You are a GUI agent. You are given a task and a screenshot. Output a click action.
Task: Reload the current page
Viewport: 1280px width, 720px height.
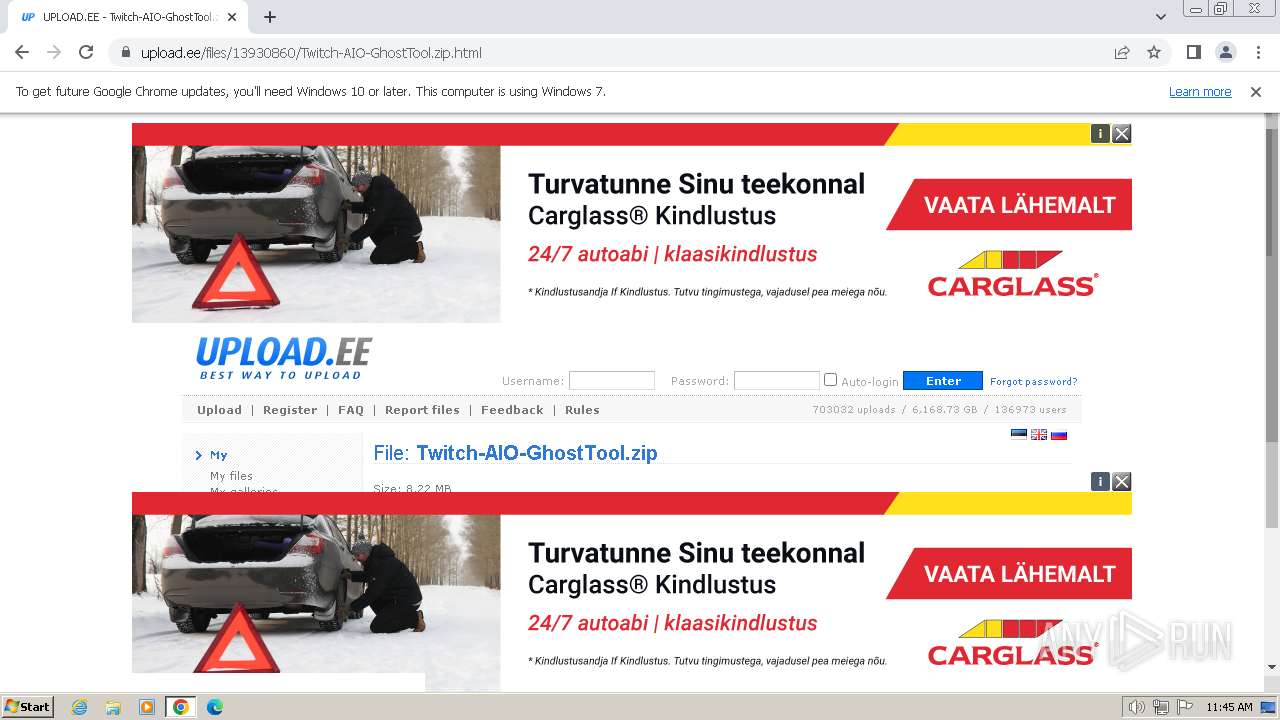[x=86, y=52]
